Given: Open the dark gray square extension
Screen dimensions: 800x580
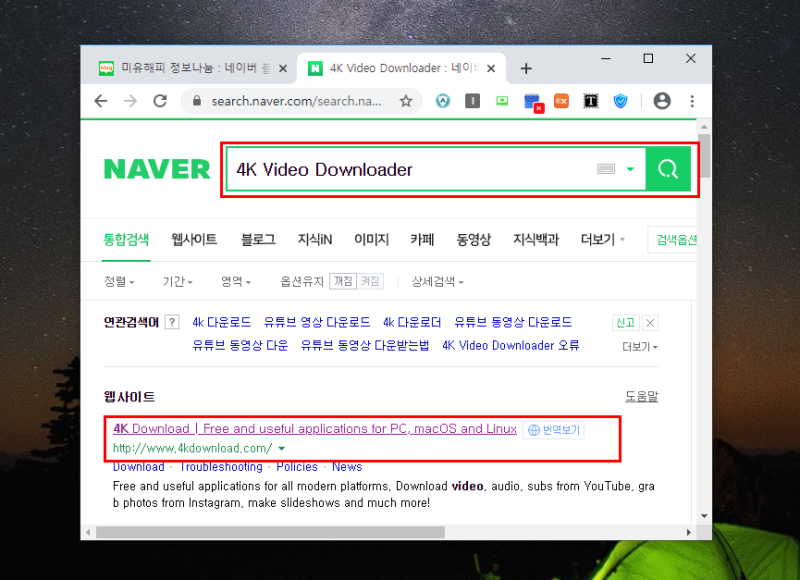Looking at the screenshot, I should click(472, 101).
